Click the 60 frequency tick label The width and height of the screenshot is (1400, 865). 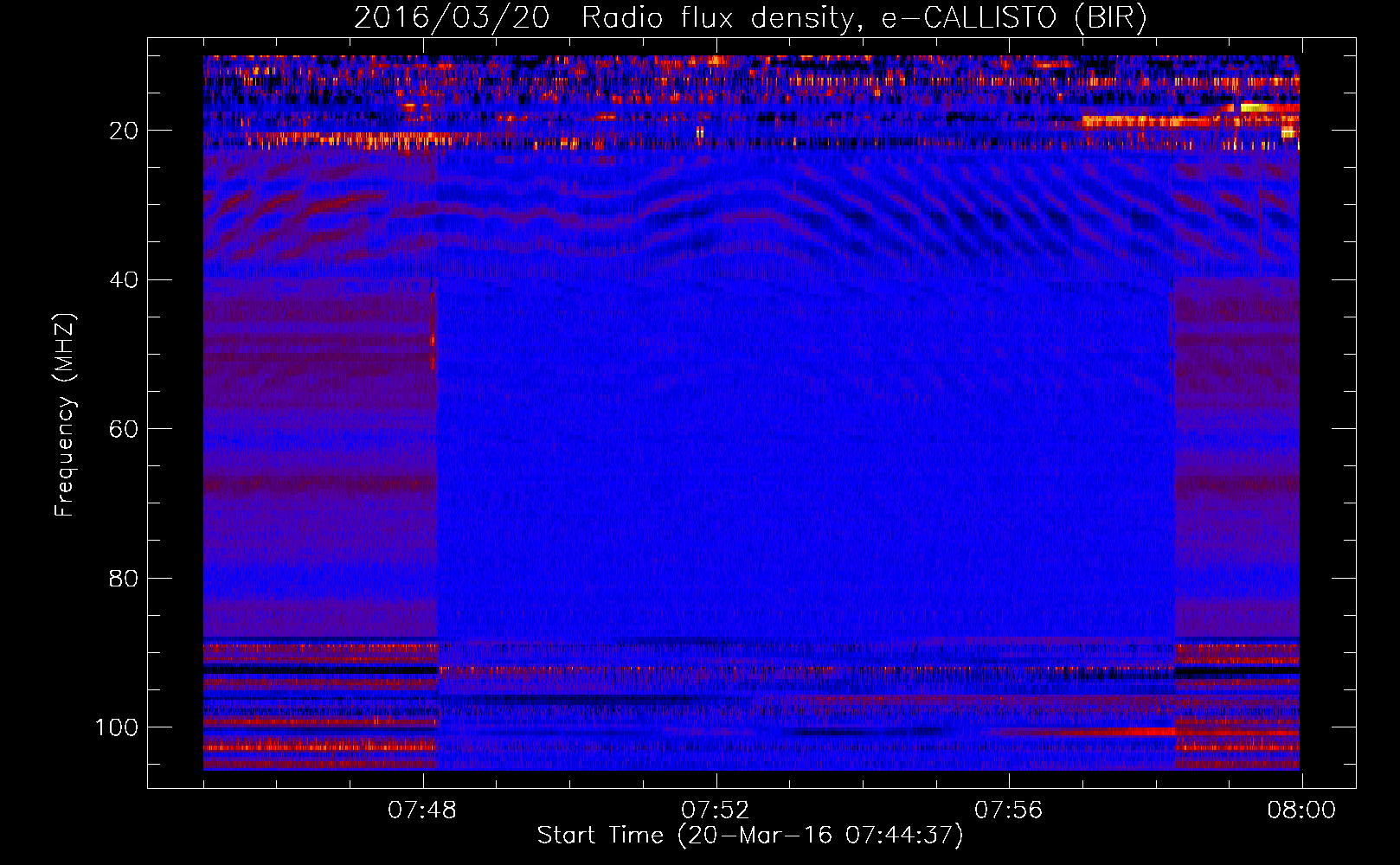click(123, 429)
